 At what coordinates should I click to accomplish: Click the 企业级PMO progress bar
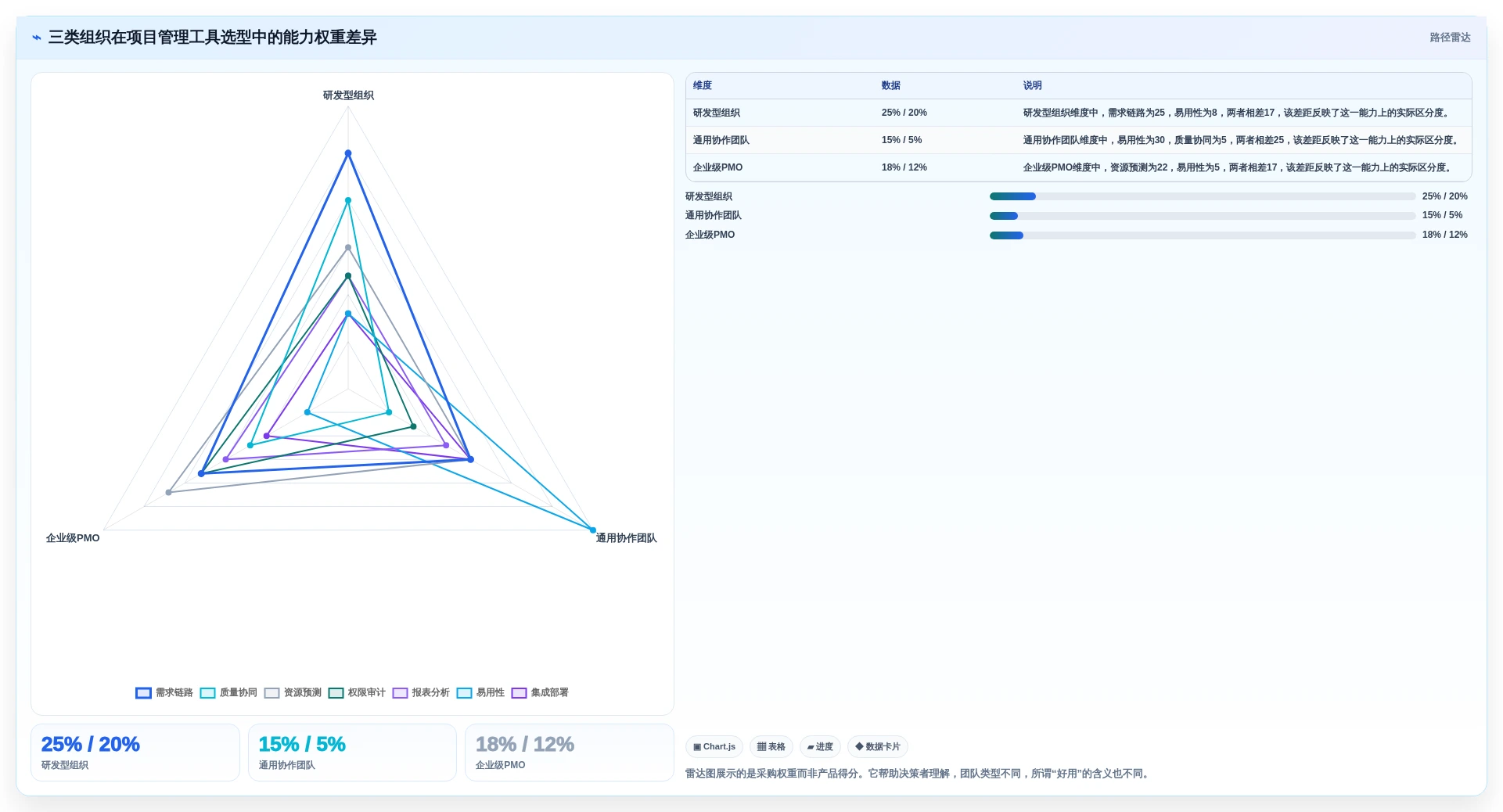[1203, 235]
